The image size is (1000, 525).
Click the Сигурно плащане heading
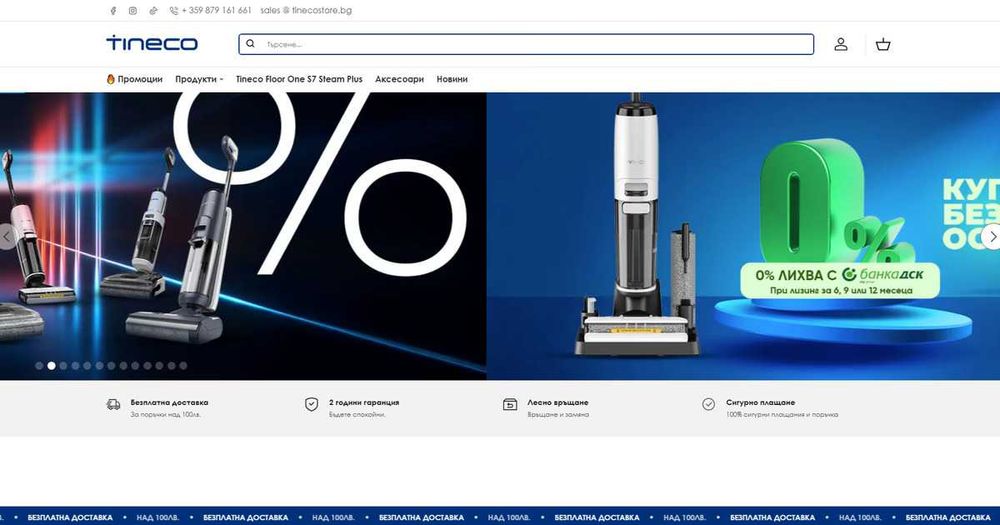[x=760, y=403]
